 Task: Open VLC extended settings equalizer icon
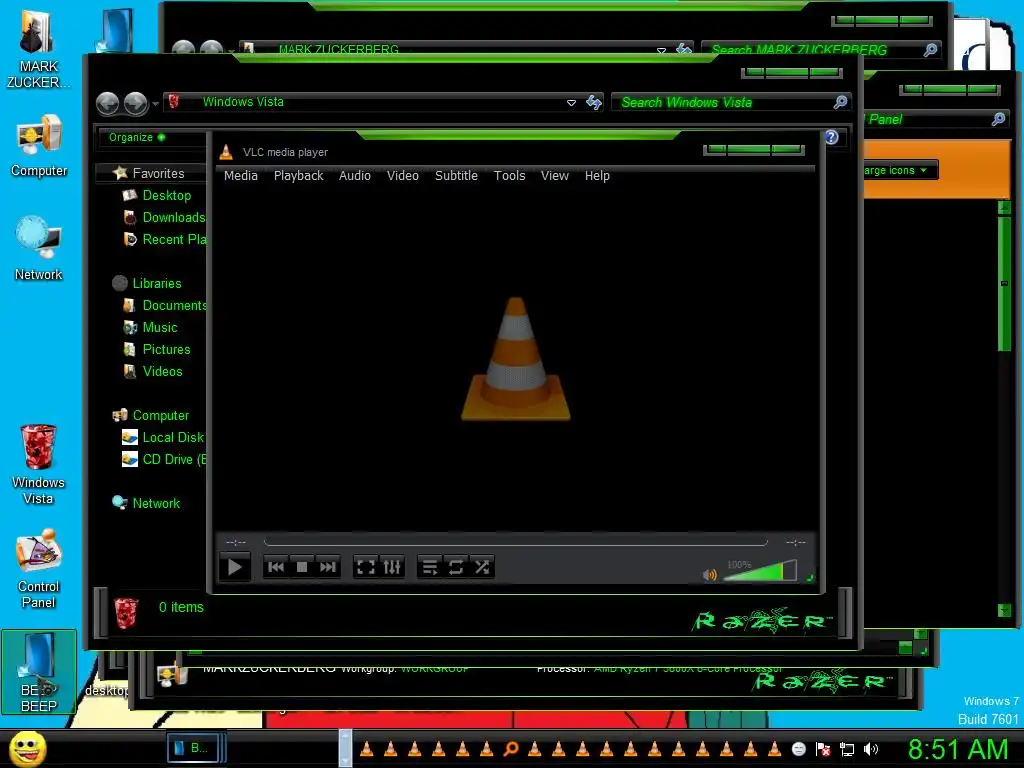tap(392, 567)
